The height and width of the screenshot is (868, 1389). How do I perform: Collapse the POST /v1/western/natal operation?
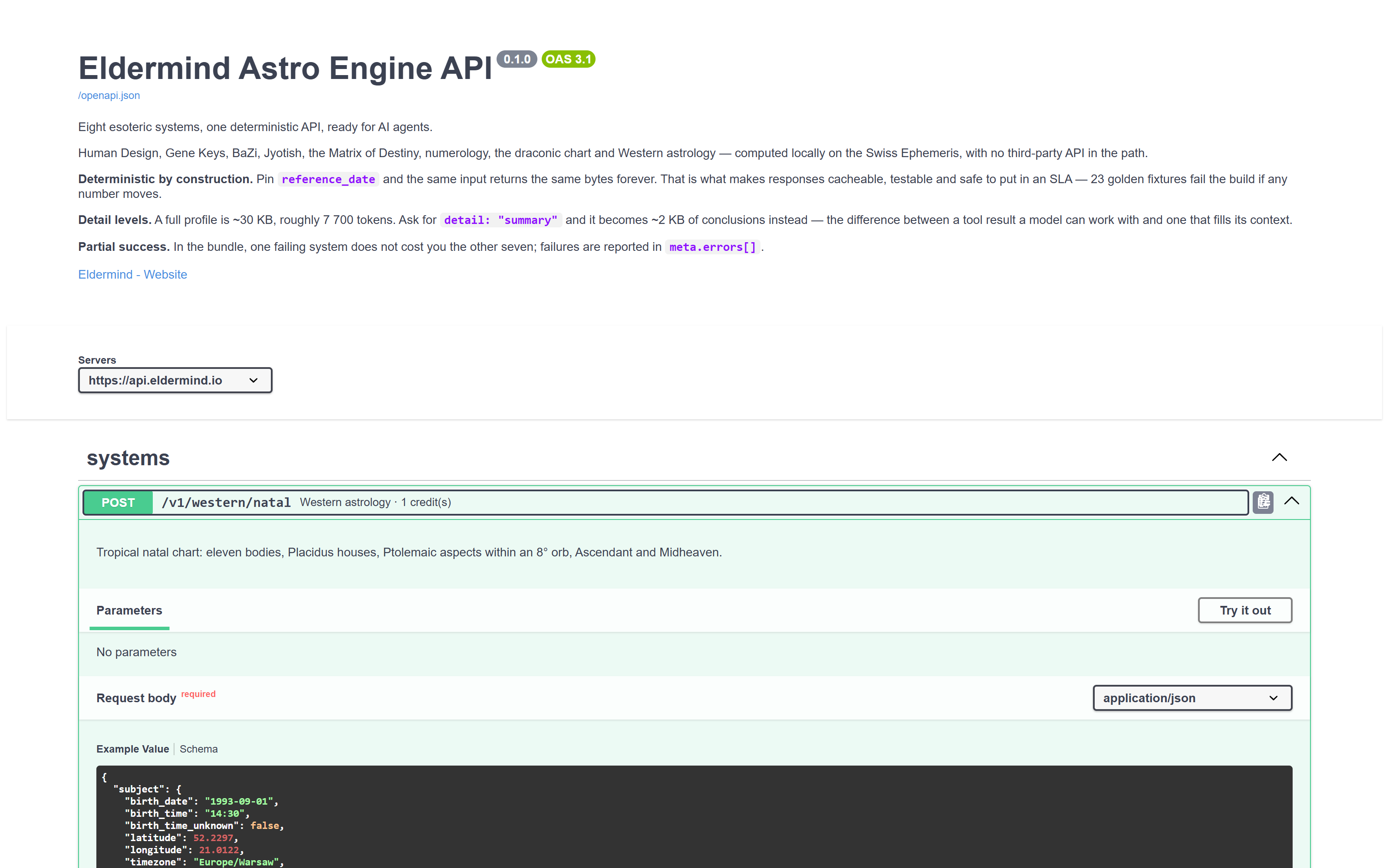(1291, 501)
